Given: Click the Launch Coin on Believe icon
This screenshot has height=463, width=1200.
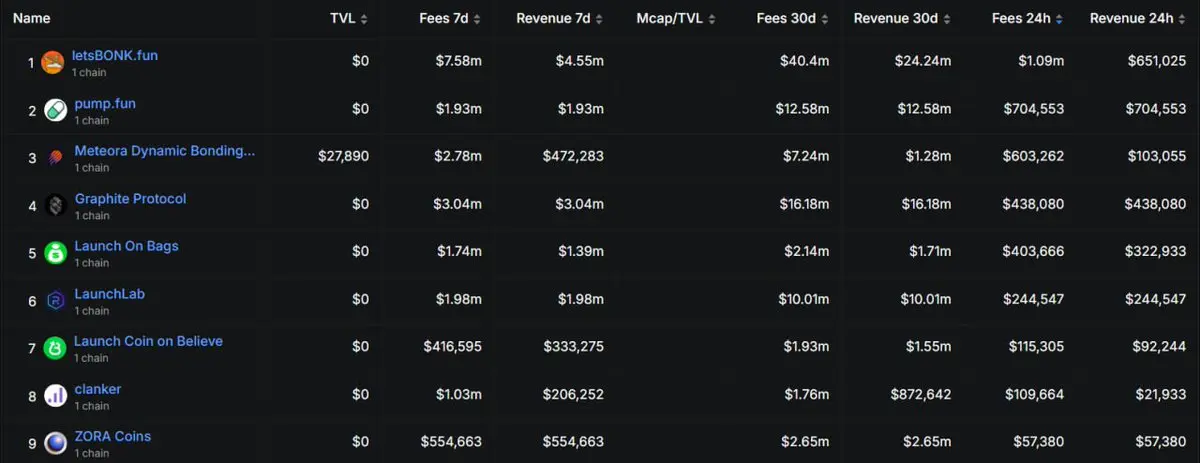Looking at the screenshot, I should (56, 348).
